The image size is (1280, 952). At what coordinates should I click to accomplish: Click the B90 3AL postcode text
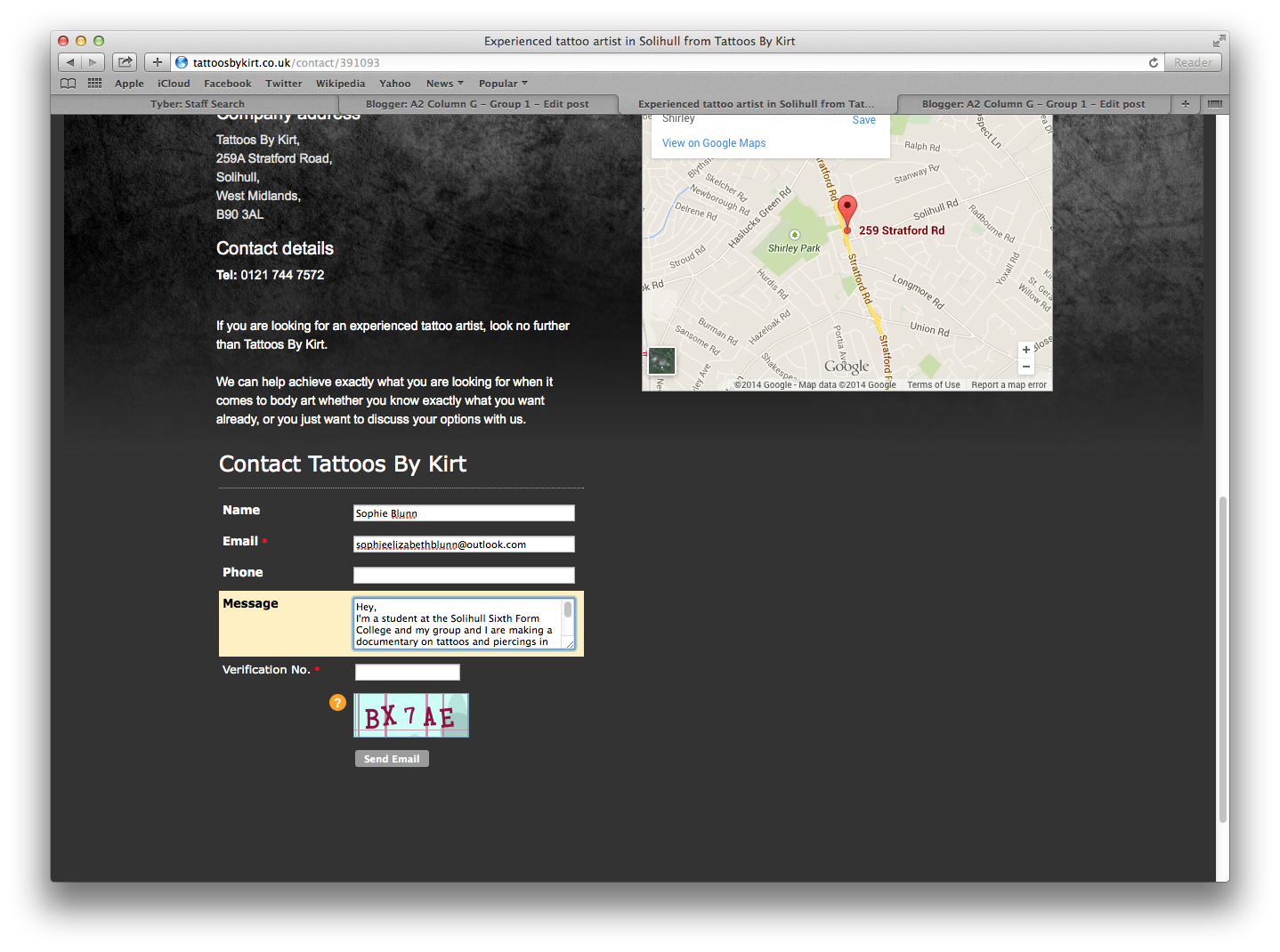(x=240, y=214)
